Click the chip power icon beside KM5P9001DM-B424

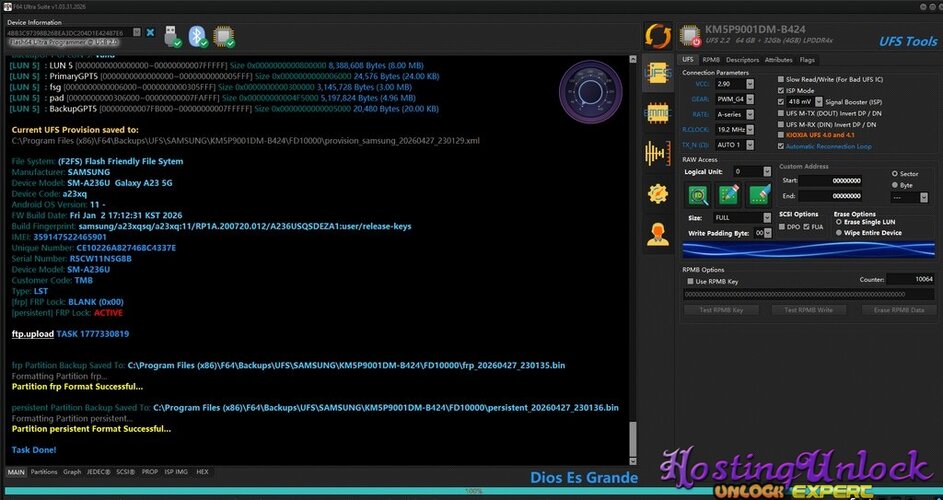coord(690,35)
